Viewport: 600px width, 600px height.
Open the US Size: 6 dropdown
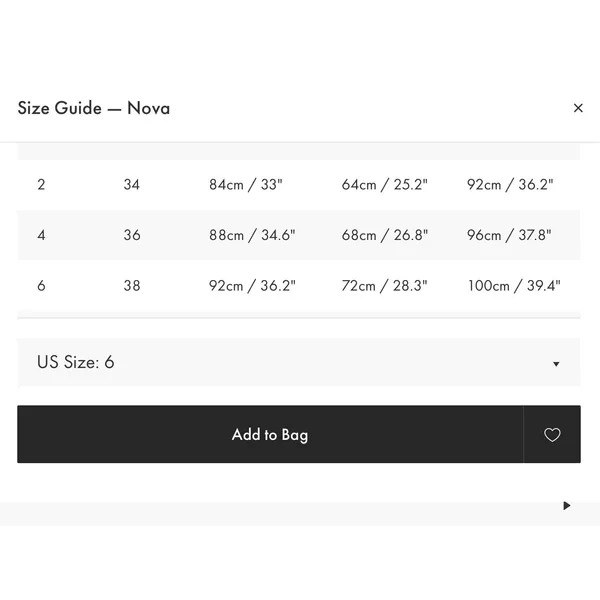[299, 362]
